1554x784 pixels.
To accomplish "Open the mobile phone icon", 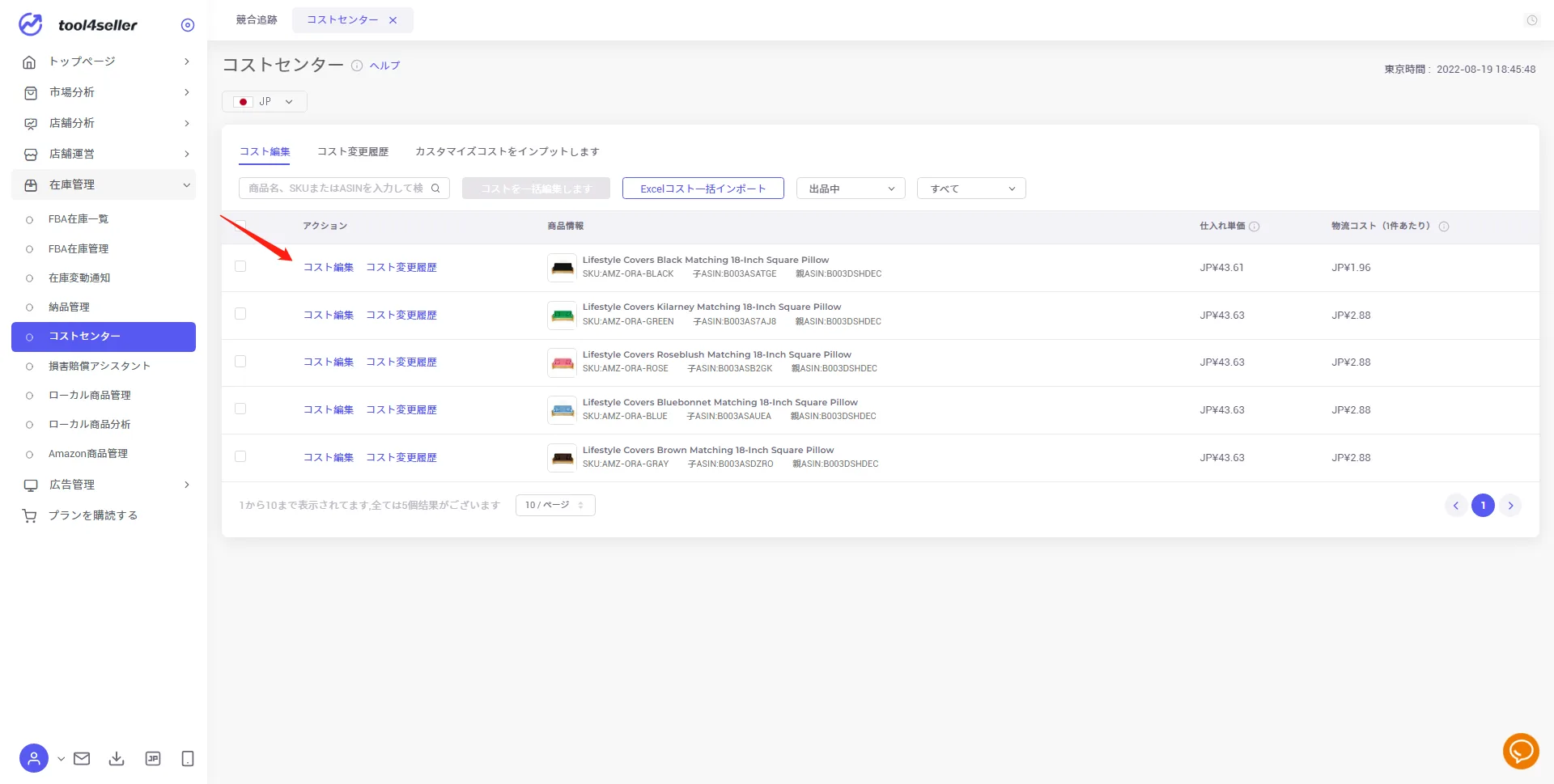I will coord(188,758).
